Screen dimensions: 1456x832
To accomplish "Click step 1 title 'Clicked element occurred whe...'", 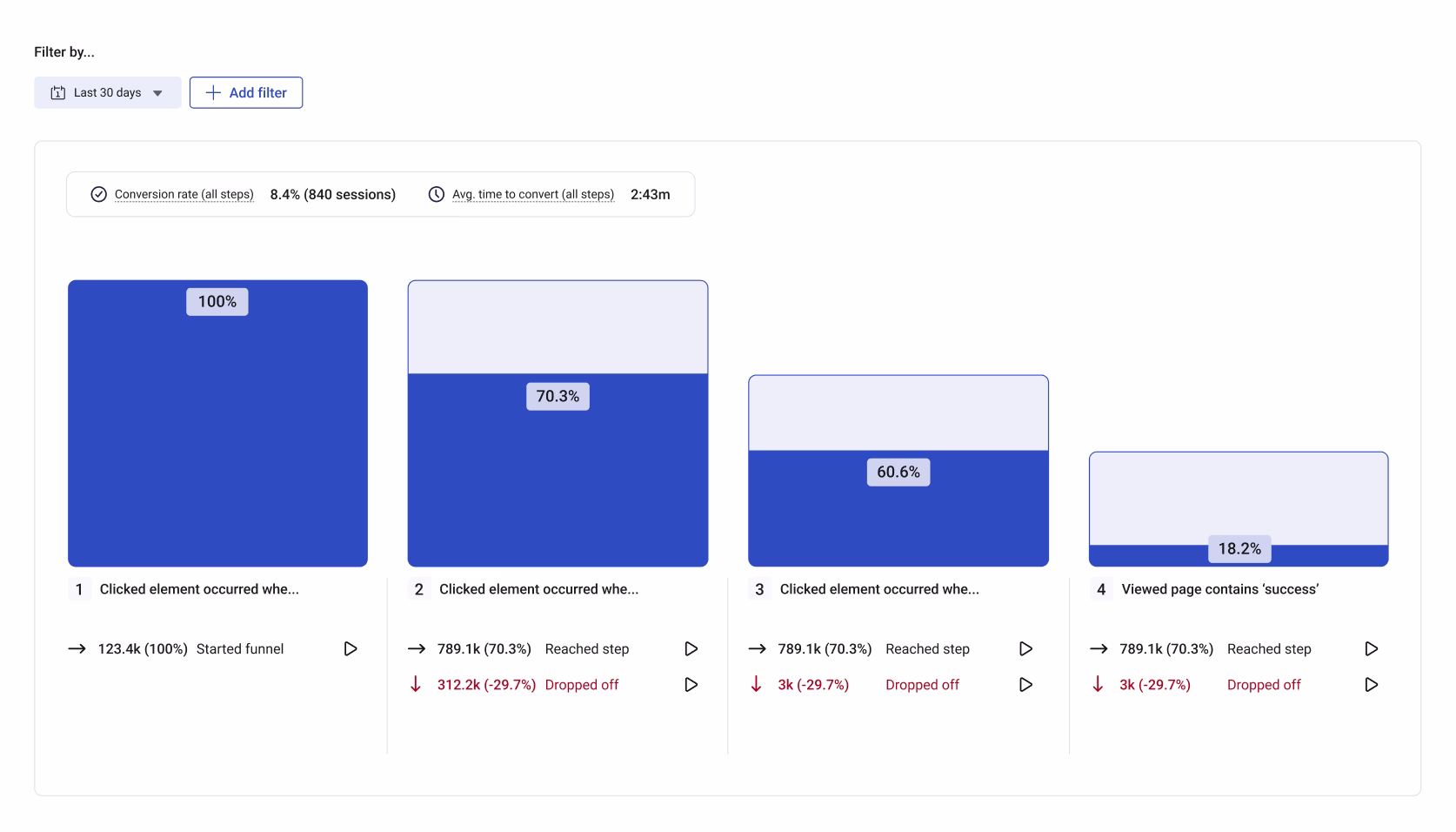I will (x=199, y=589).
